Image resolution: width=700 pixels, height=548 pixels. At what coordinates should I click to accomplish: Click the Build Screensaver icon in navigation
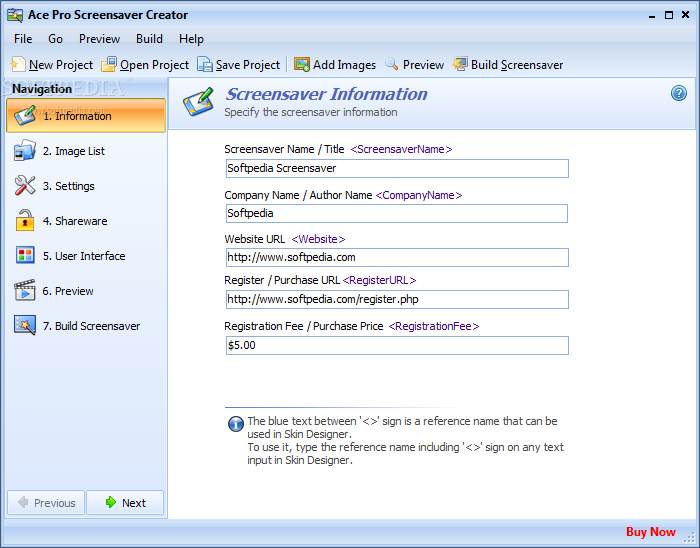point(25,325)
